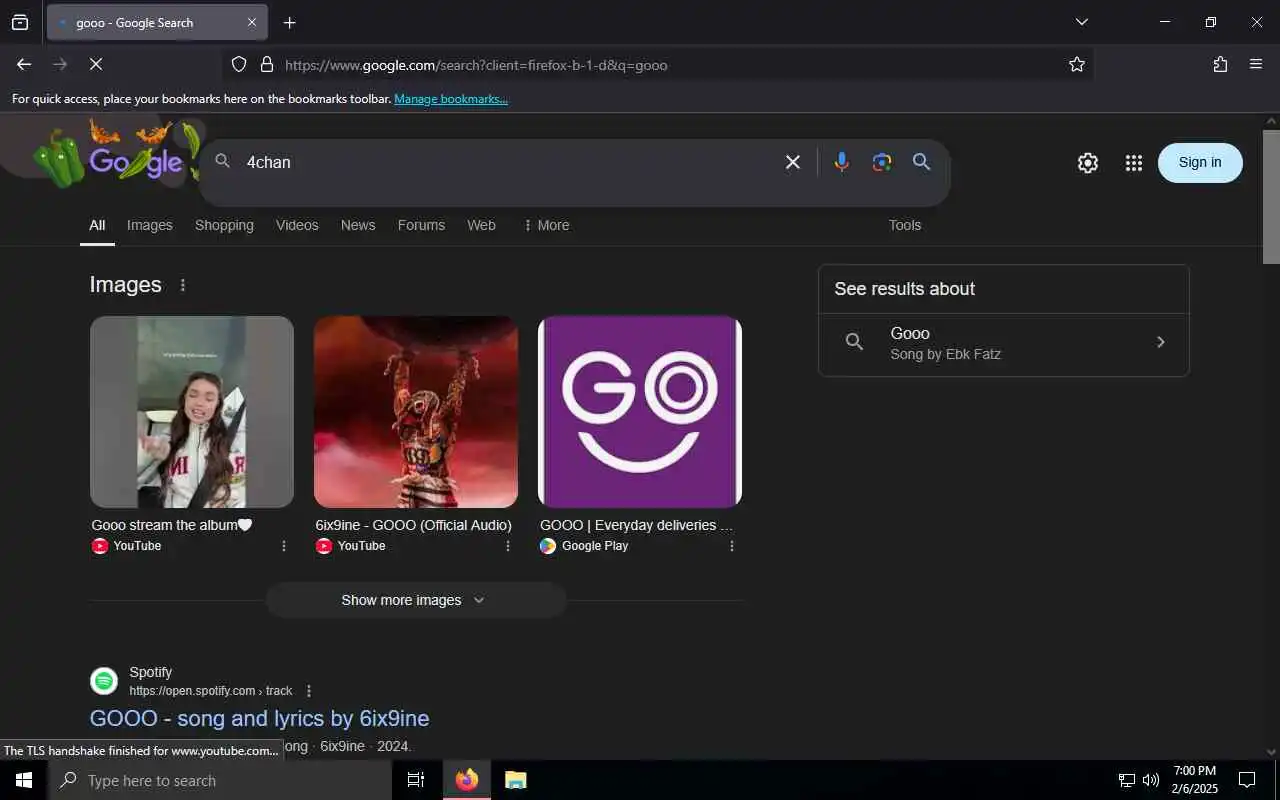Screen dimensions: 1280x800
Task: Click the site security padlock icon
Action: click(x=266, y=64)
